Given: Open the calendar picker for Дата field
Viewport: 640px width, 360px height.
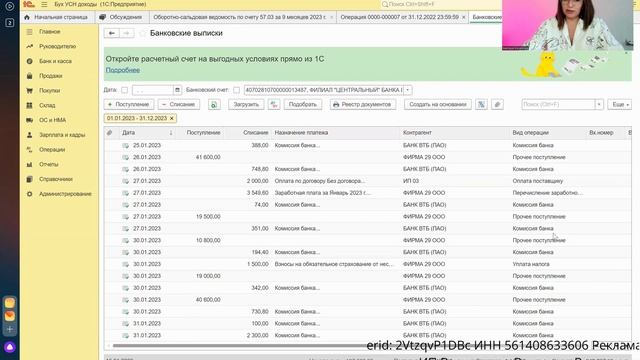Looking at the screenshot, I should pos(177,90).
